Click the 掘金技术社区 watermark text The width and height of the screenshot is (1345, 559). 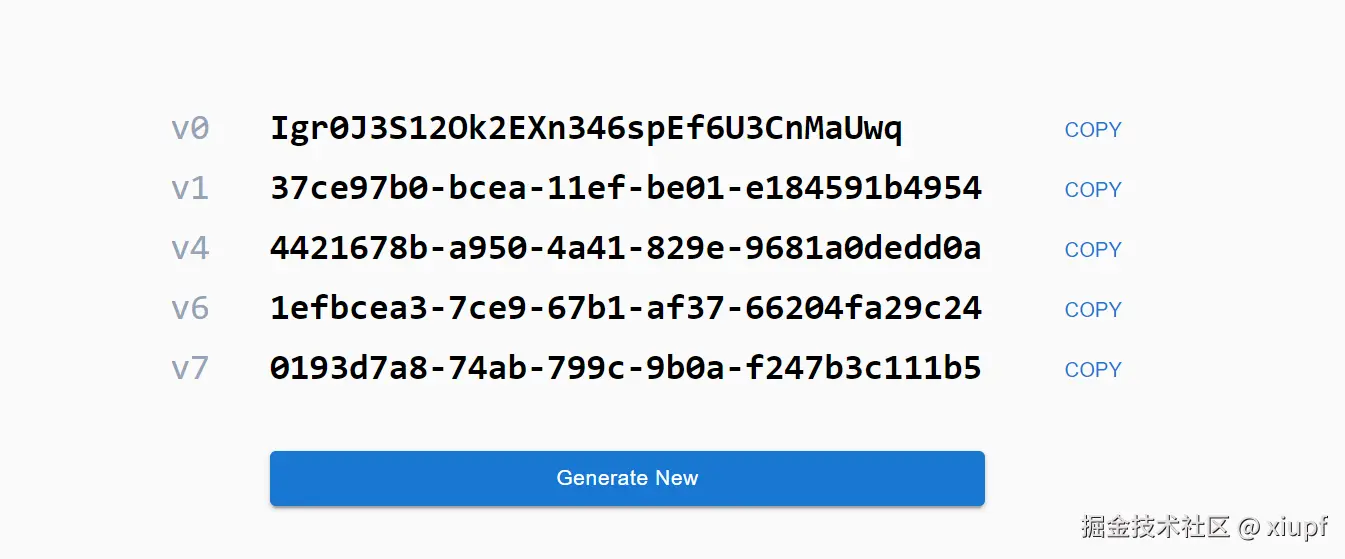tap(1155, 527)
